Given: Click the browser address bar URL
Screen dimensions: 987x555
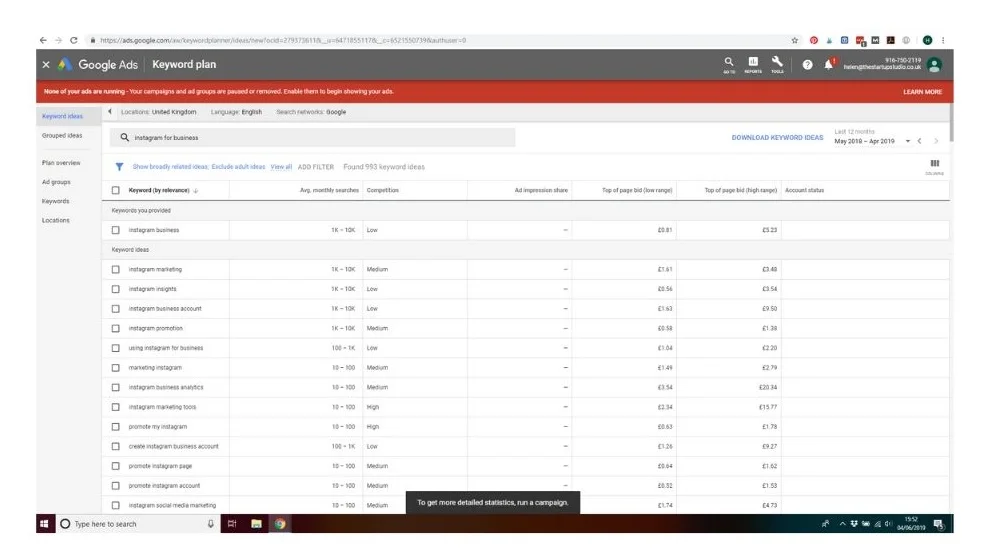Looking at the screenshot, I should click(283, 40).
